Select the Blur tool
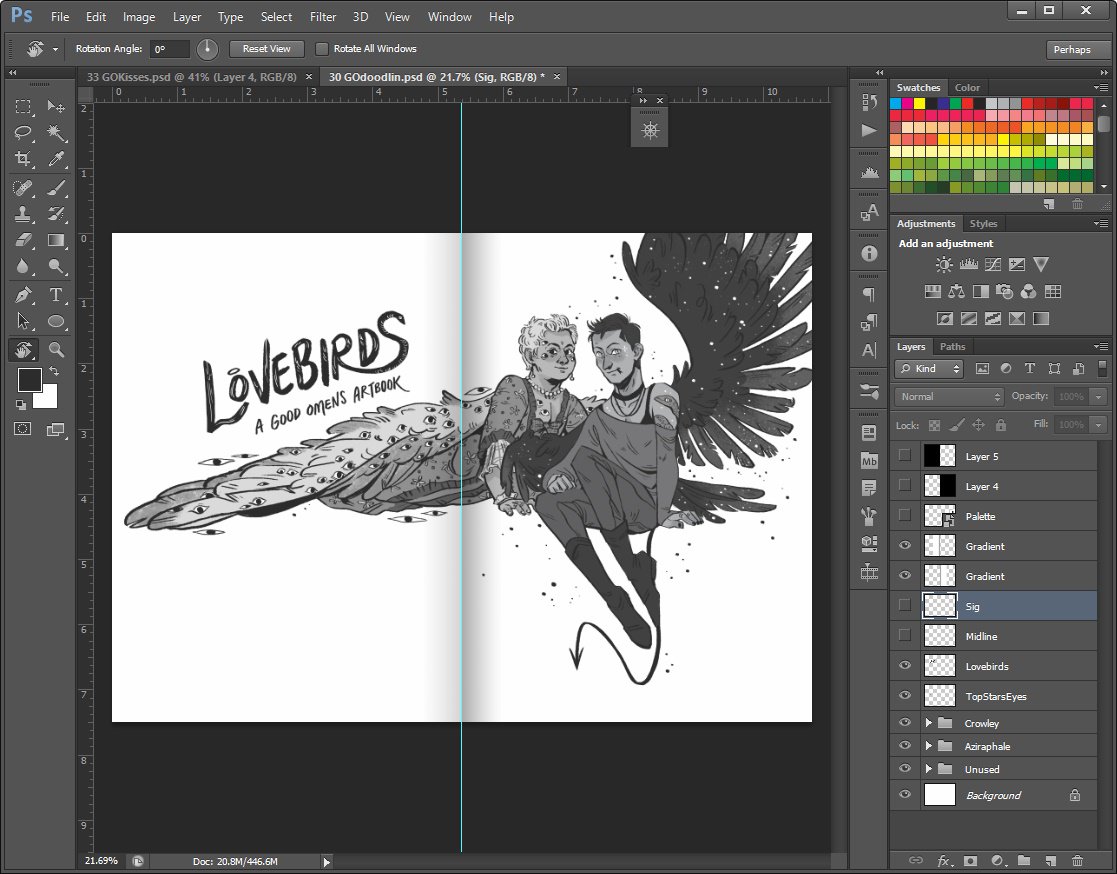The image size is (1117, 874). (23, 266)
